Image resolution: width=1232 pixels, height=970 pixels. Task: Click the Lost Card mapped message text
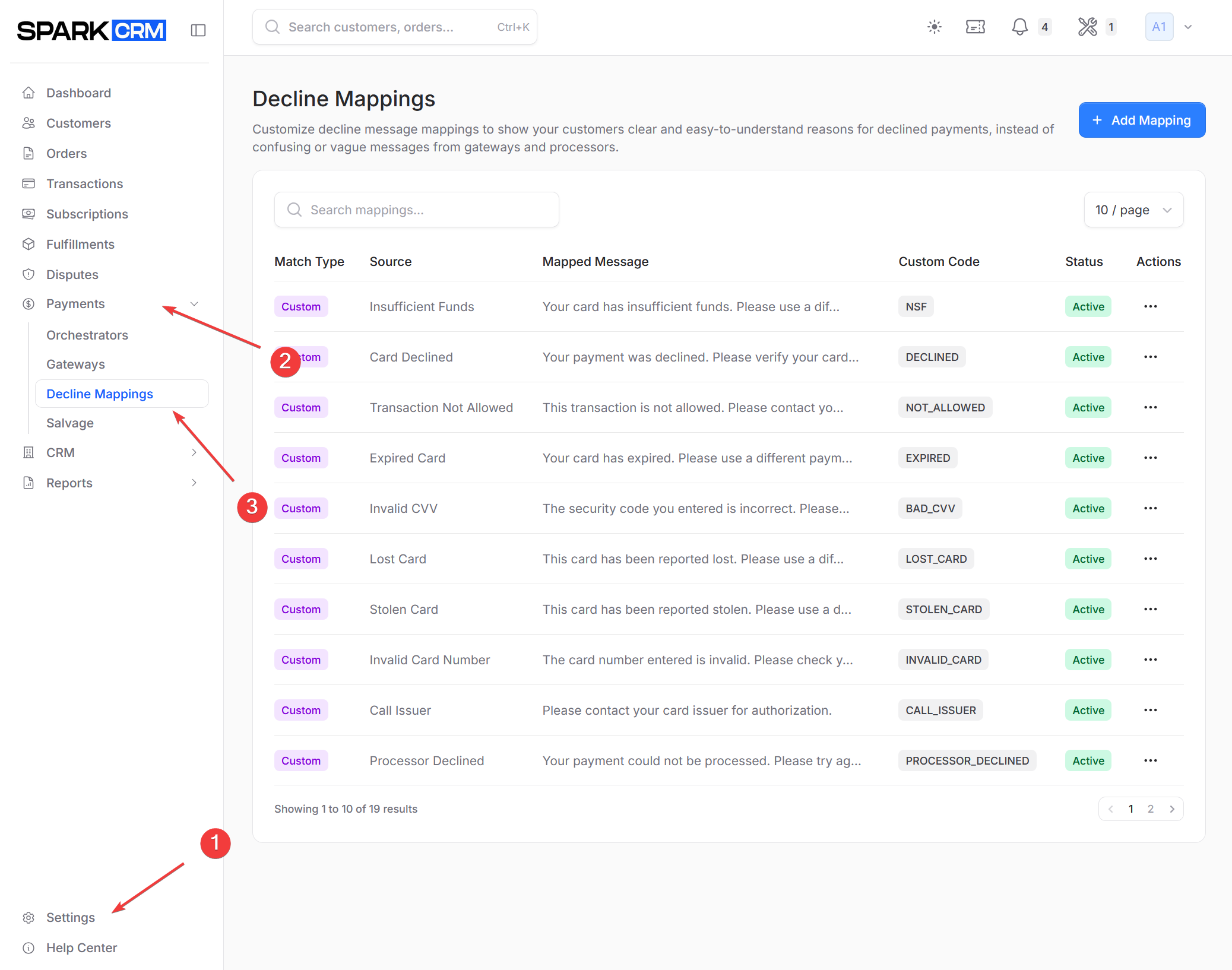(692, 559)
